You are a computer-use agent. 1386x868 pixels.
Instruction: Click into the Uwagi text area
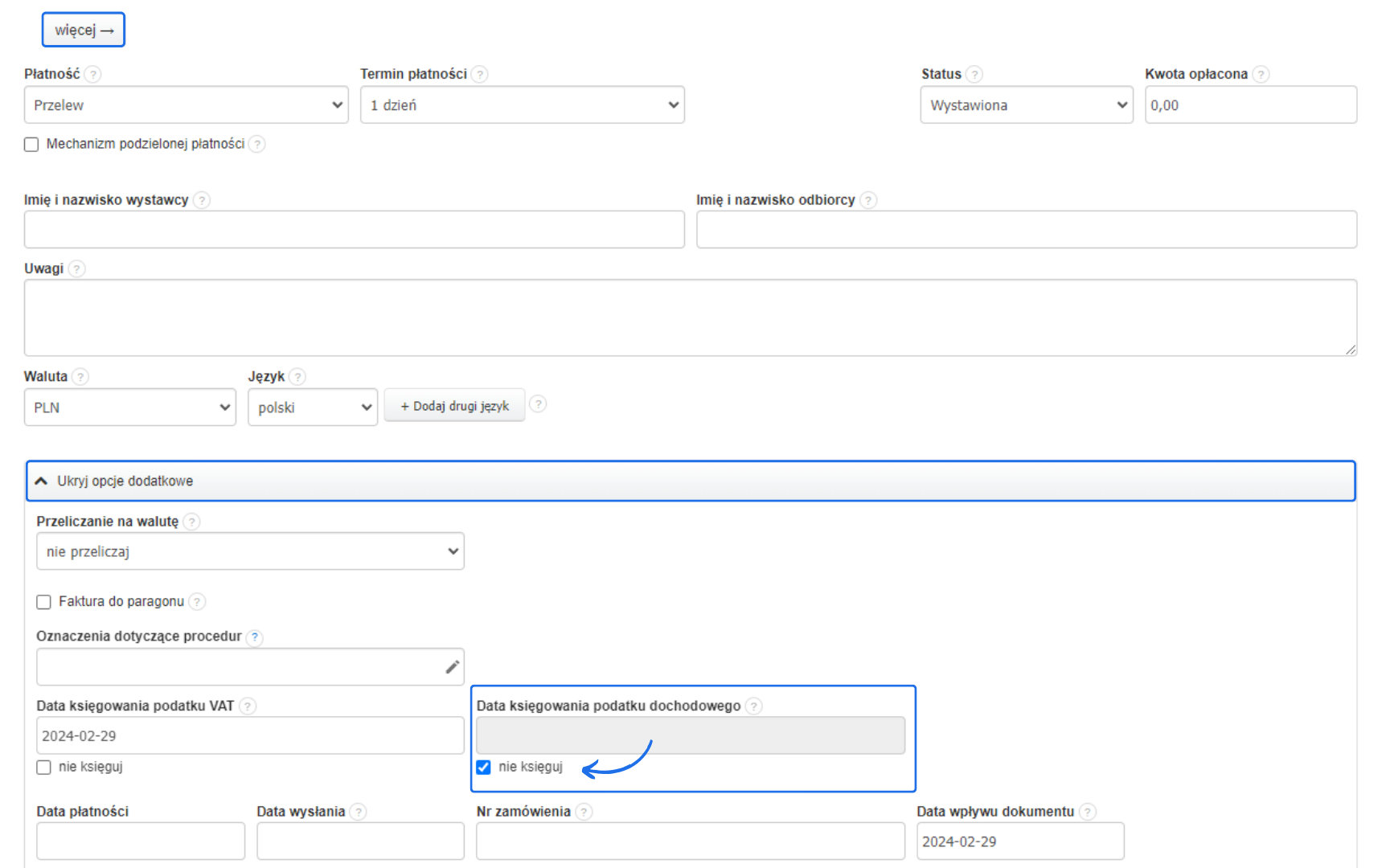690,317
